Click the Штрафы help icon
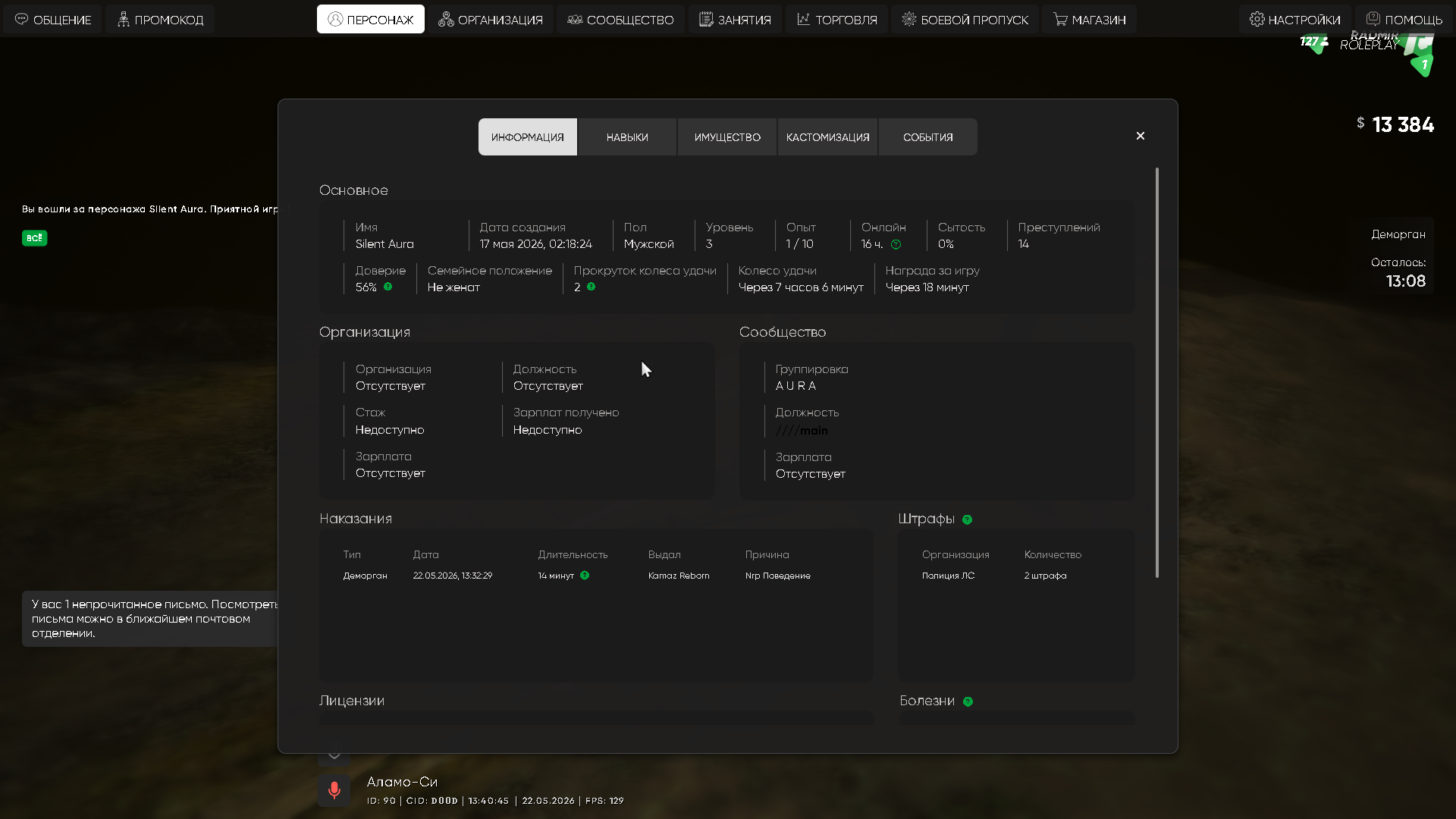Screen dimensions: 1456x819 967,519
